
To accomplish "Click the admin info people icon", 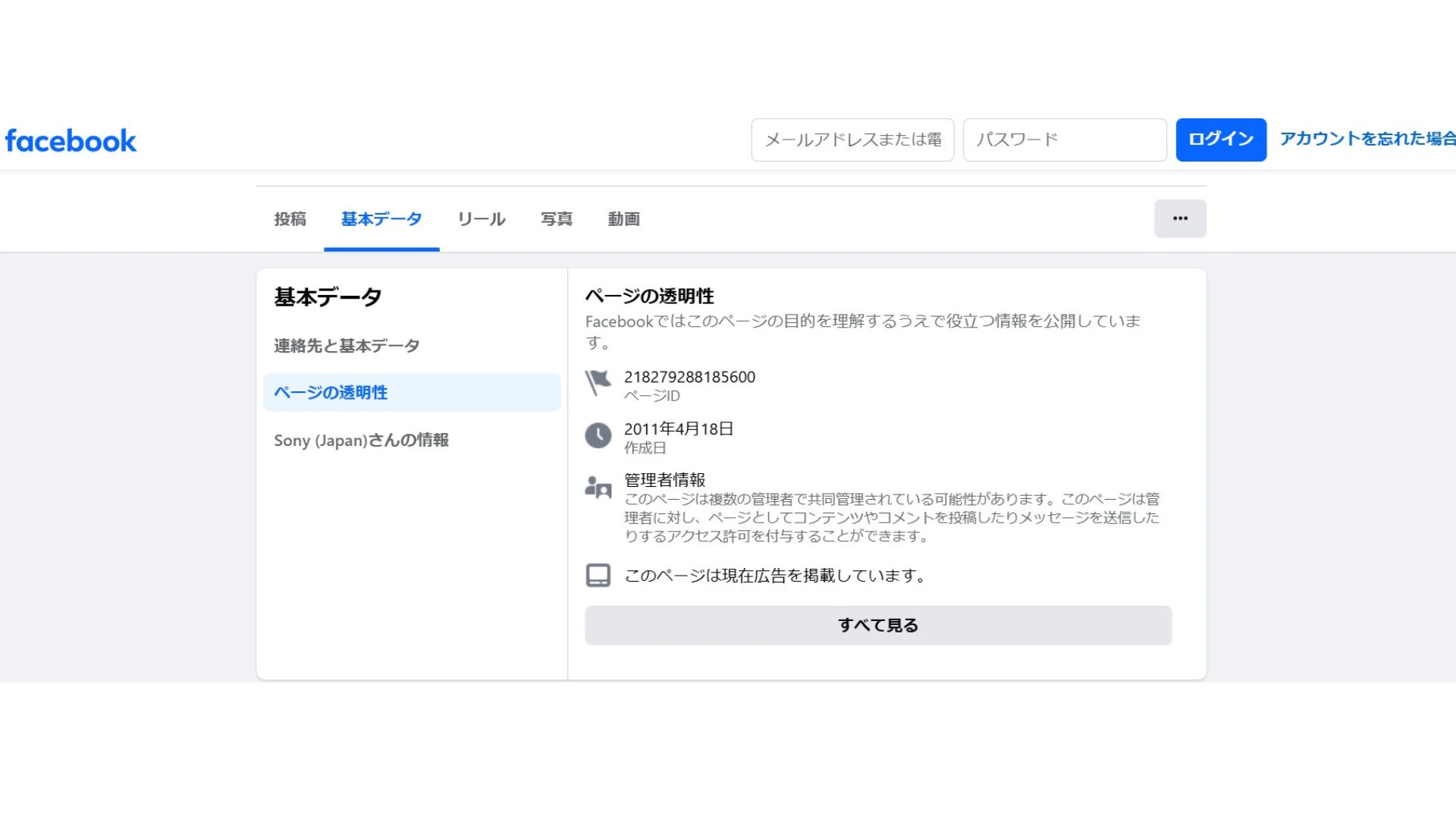I will (598, 487).
